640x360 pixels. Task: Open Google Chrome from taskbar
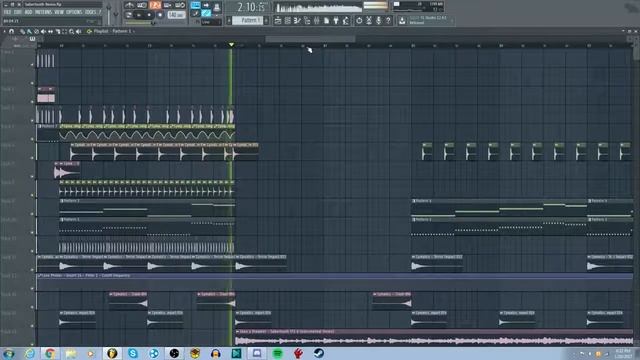pyautogui.click(x=50, y=353)
